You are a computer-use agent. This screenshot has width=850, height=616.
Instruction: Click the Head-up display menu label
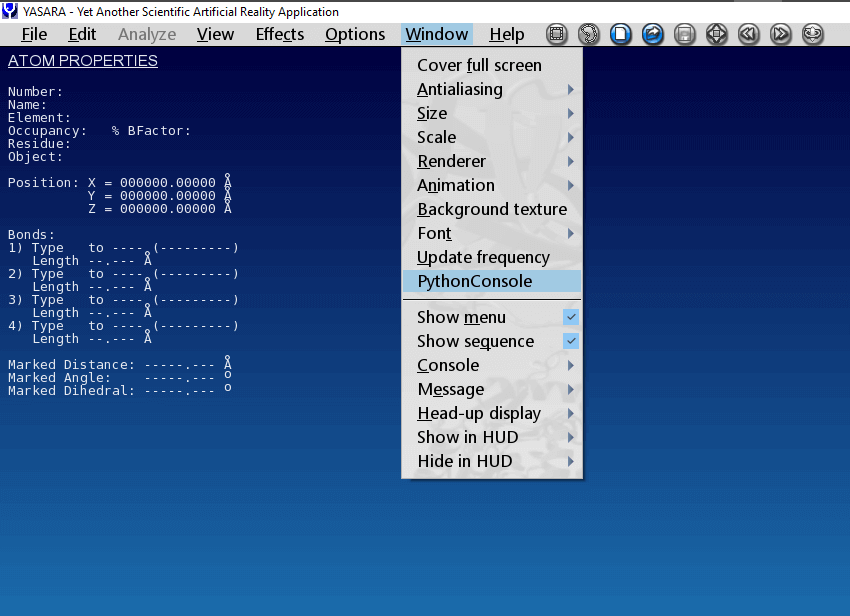[479, 413]
